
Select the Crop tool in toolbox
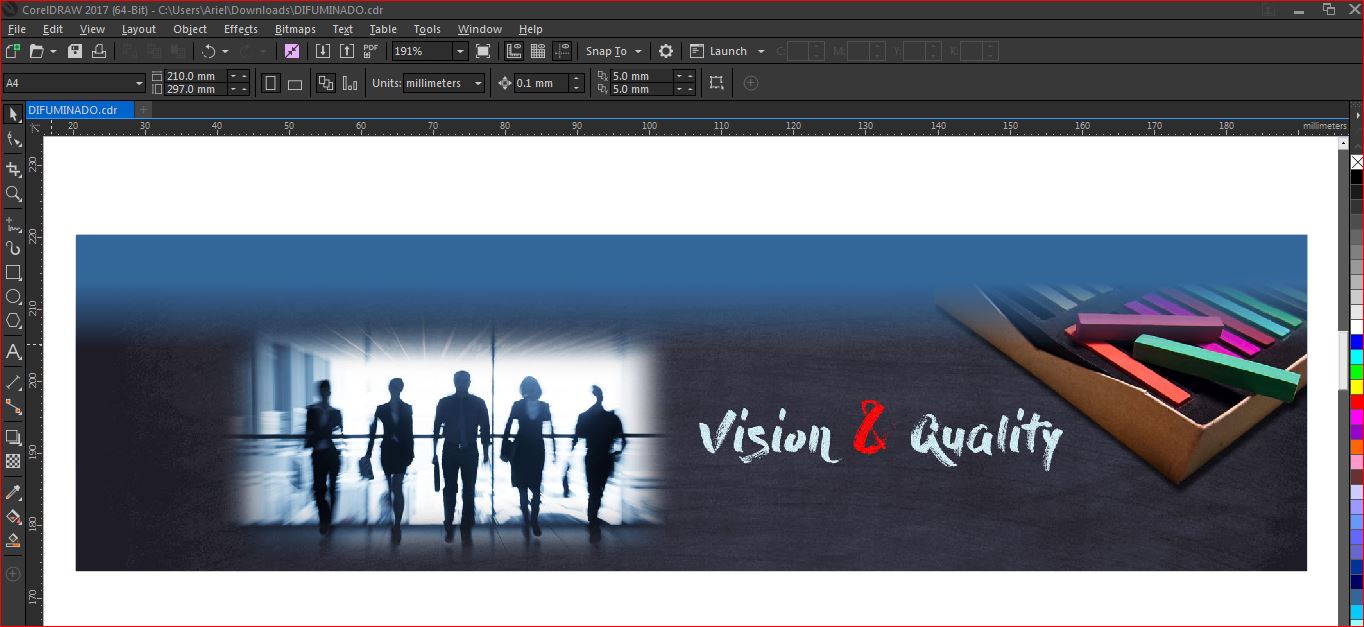13,169
